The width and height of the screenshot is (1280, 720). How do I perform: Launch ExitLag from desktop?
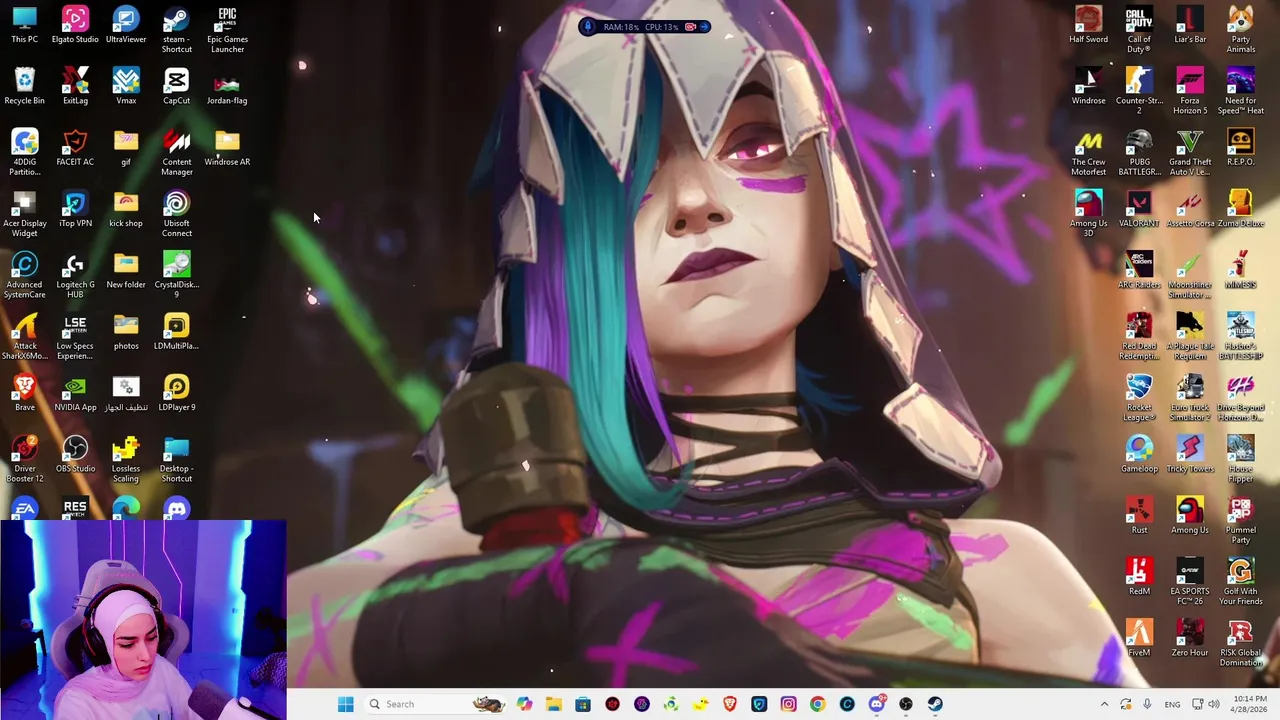coord(75,87)
